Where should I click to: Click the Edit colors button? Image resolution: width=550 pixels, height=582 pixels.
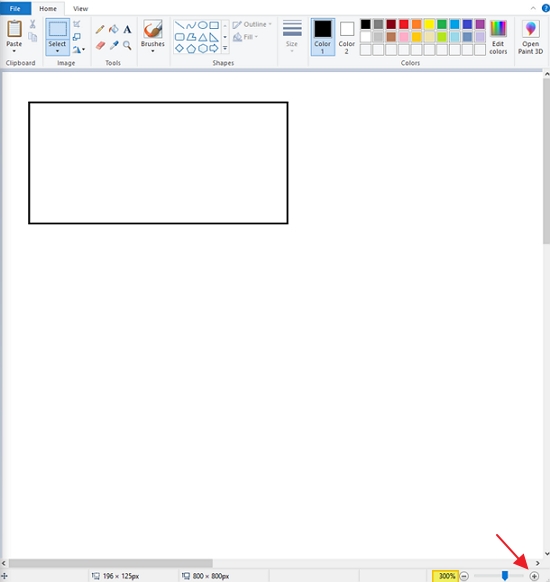(x=498, y=37)
